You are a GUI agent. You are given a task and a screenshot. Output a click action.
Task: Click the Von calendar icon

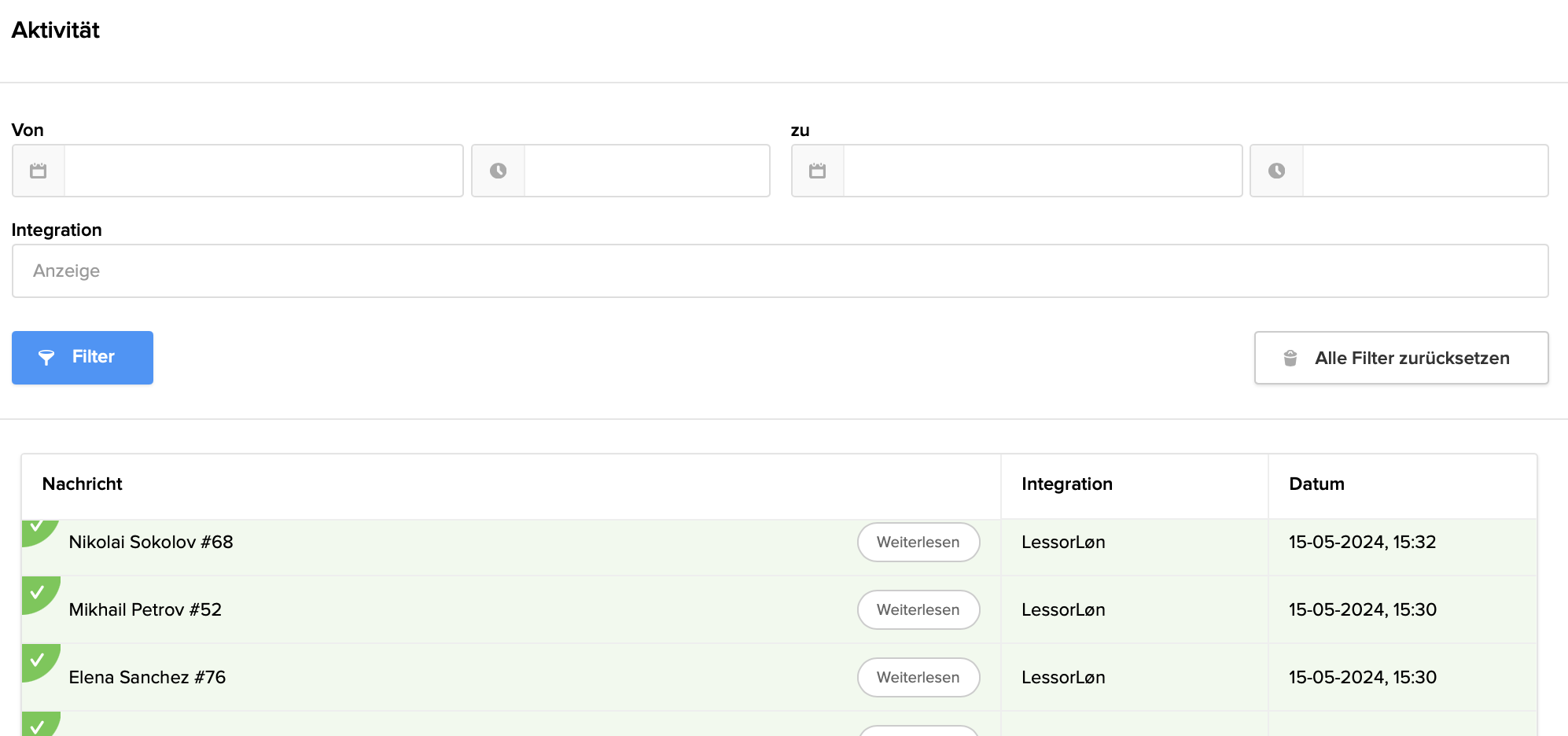39,171
